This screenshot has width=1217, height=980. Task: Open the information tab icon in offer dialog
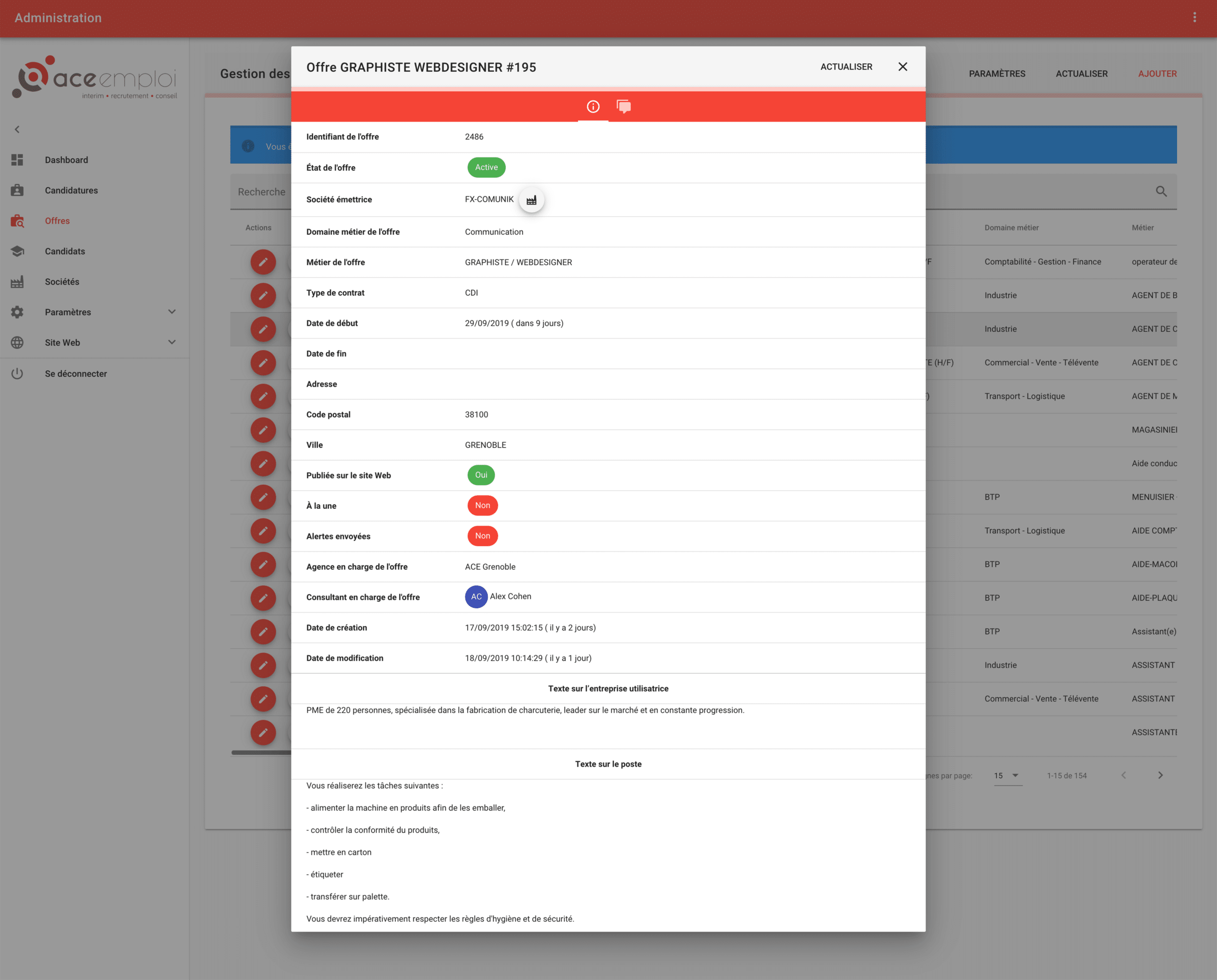click(x=593, y=106)
